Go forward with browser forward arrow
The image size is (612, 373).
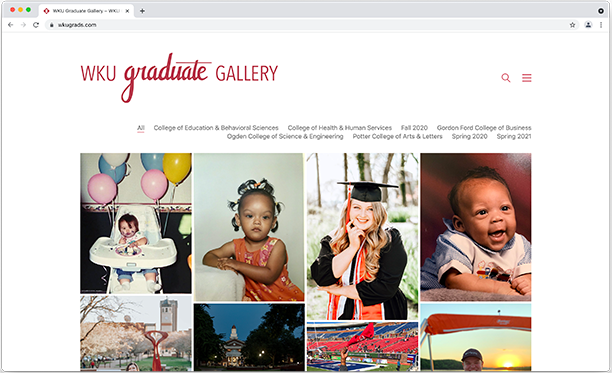click(23, 25)
